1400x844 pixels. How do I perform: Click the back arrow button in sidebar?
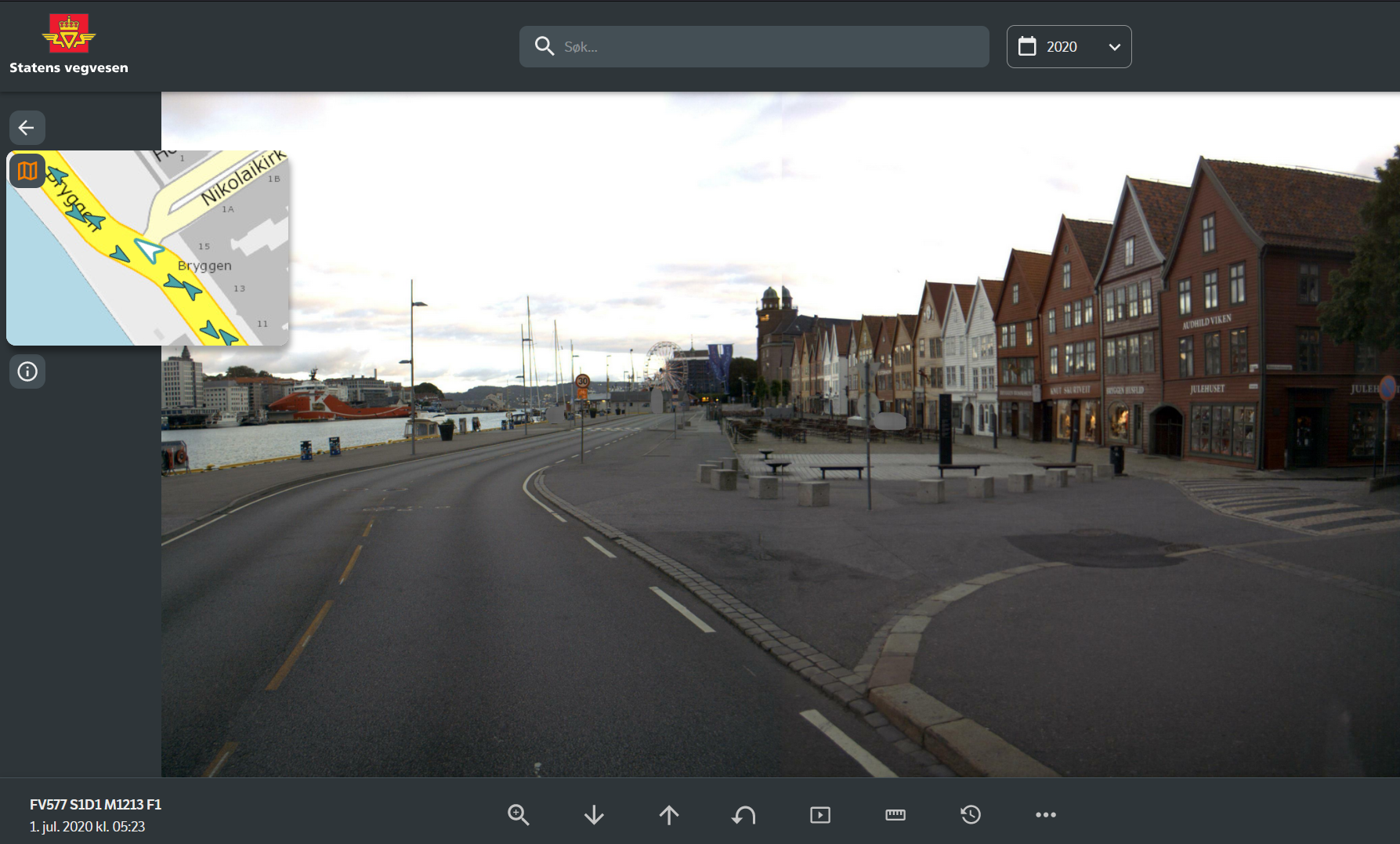pos(27,128)
